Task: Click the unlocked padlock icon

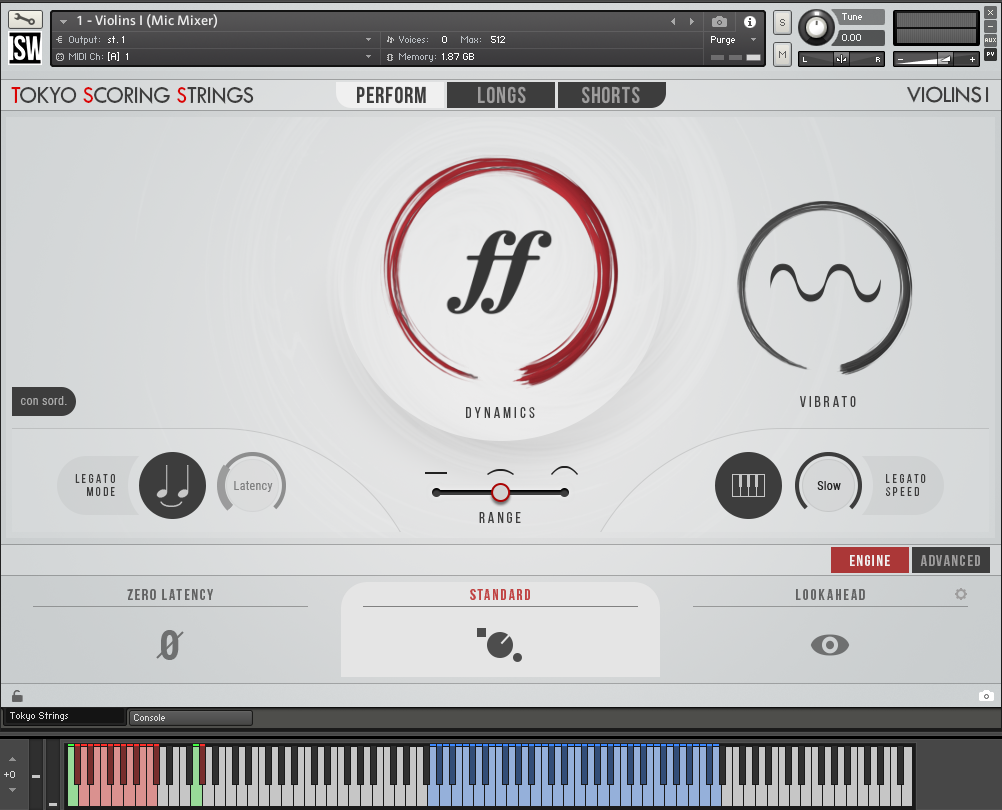Action: coord(17,696)
